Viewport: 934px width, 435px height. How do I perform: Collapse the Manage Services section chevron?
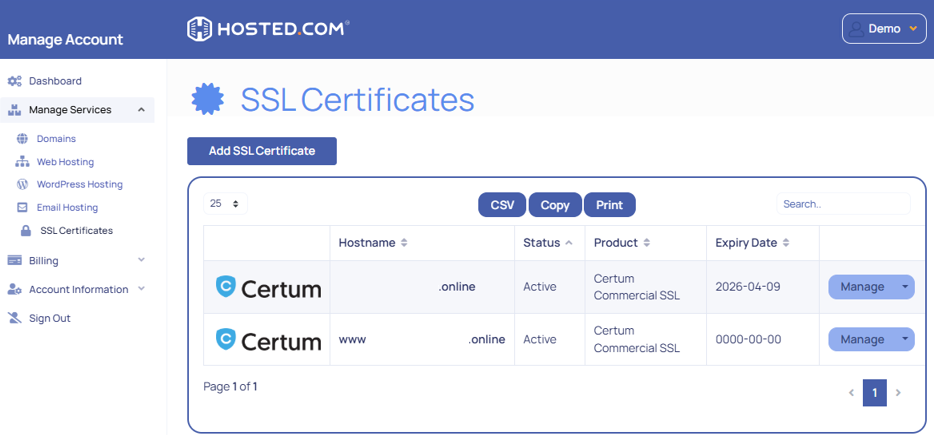click(x=141, y=110)
